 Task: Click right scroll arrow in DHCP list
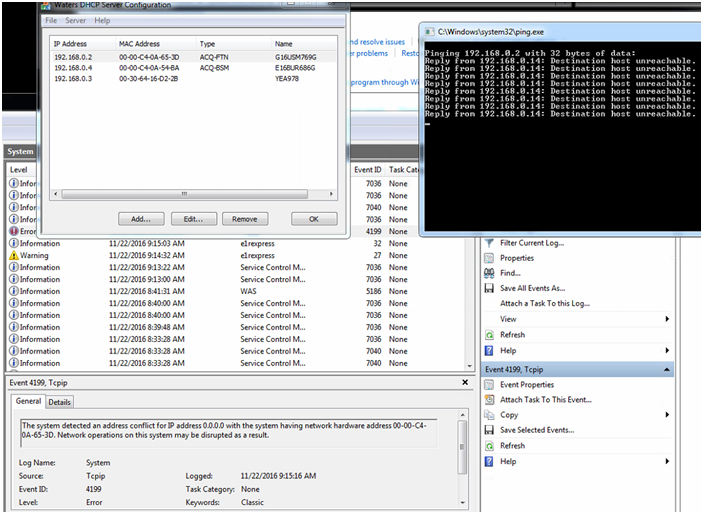tap(331, 194)
